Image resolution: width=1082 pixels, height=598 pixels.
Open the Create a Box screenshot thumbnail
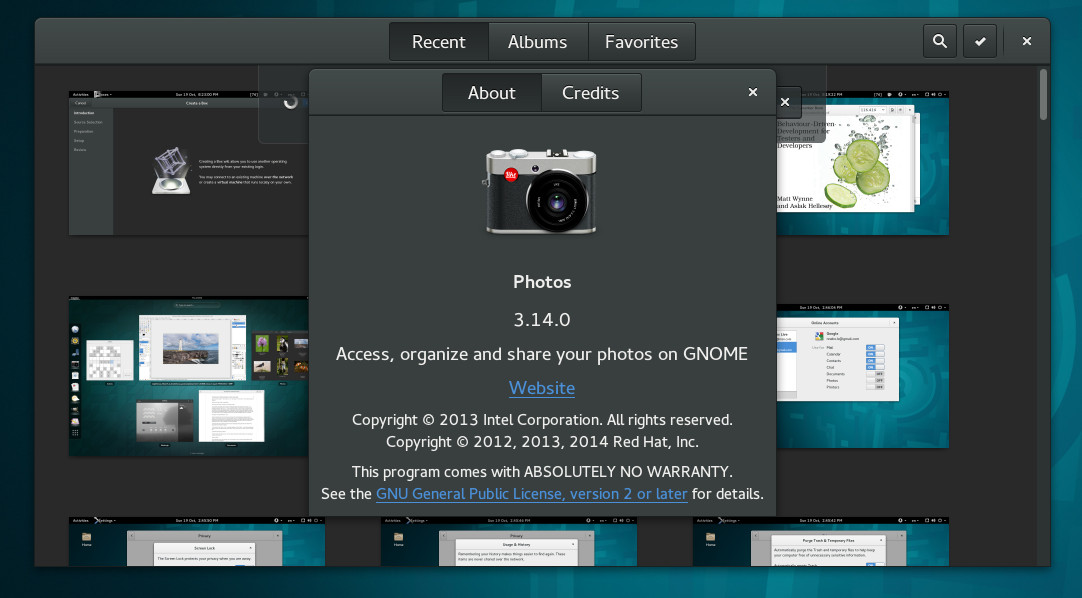coord(180,163)
